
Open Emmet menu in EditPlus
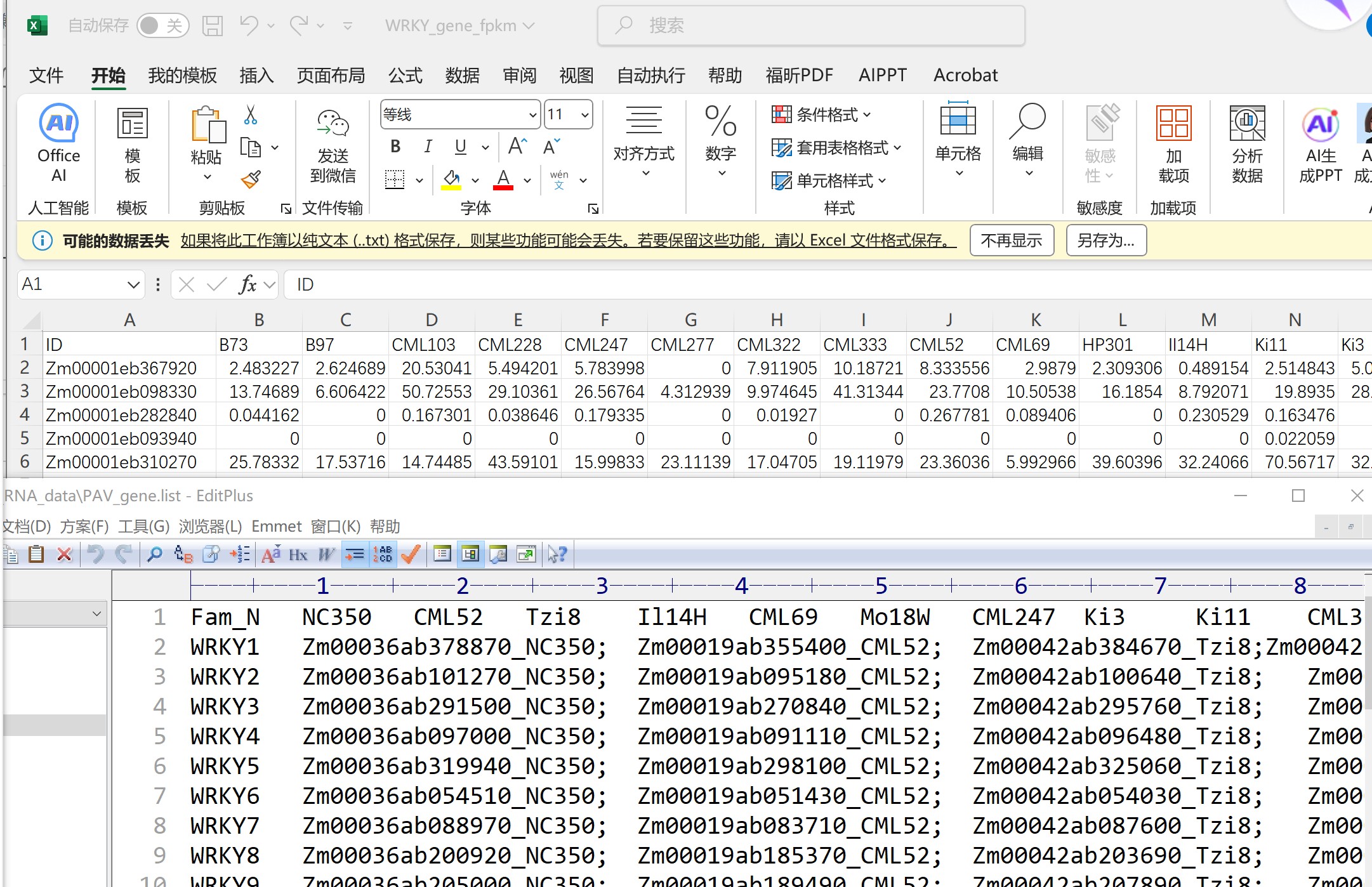(277, 527)
